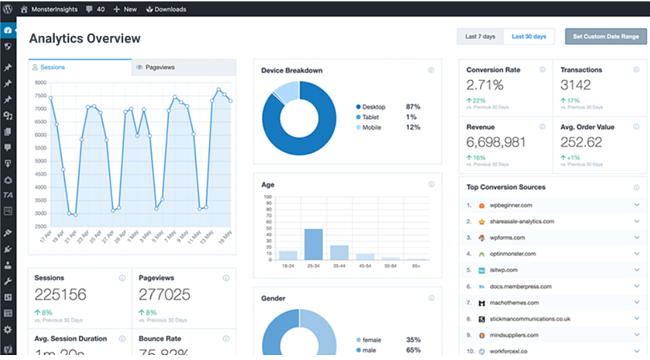Open the shield icon in the sidebar

coord(7,46)
